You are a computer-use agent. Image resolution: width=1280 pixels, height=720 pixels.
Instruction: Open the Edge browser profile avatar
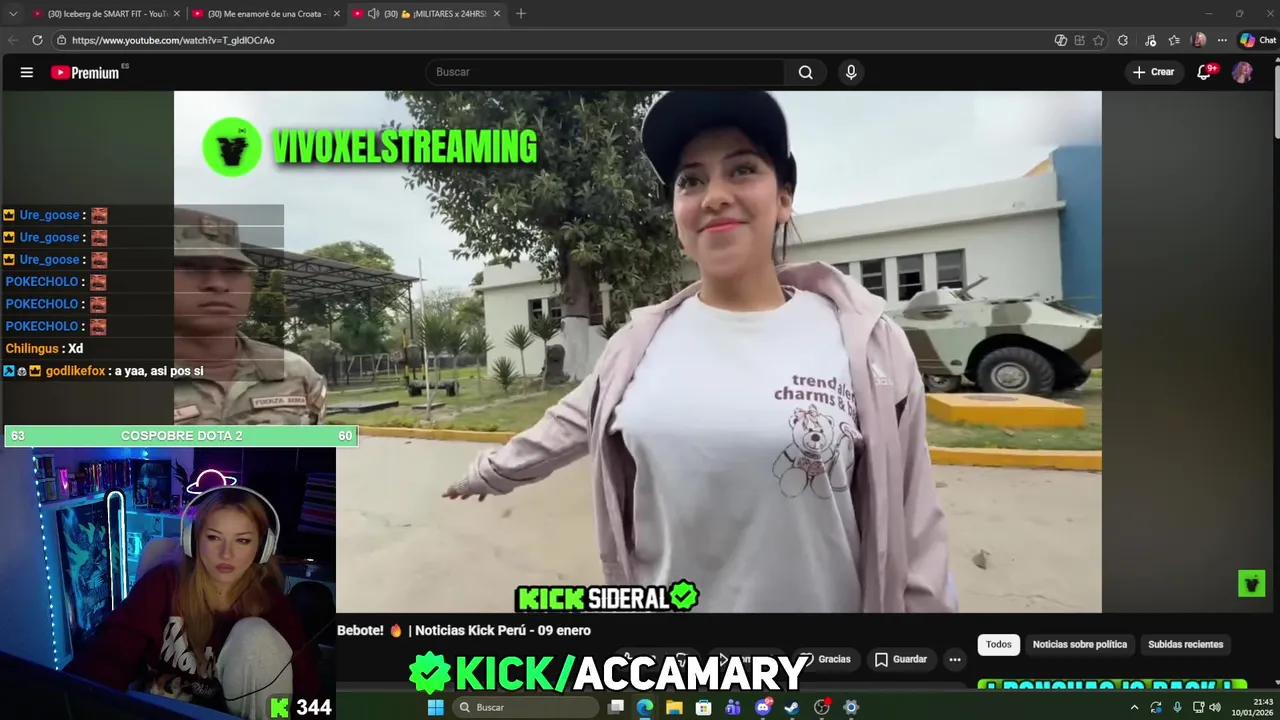1199,40
